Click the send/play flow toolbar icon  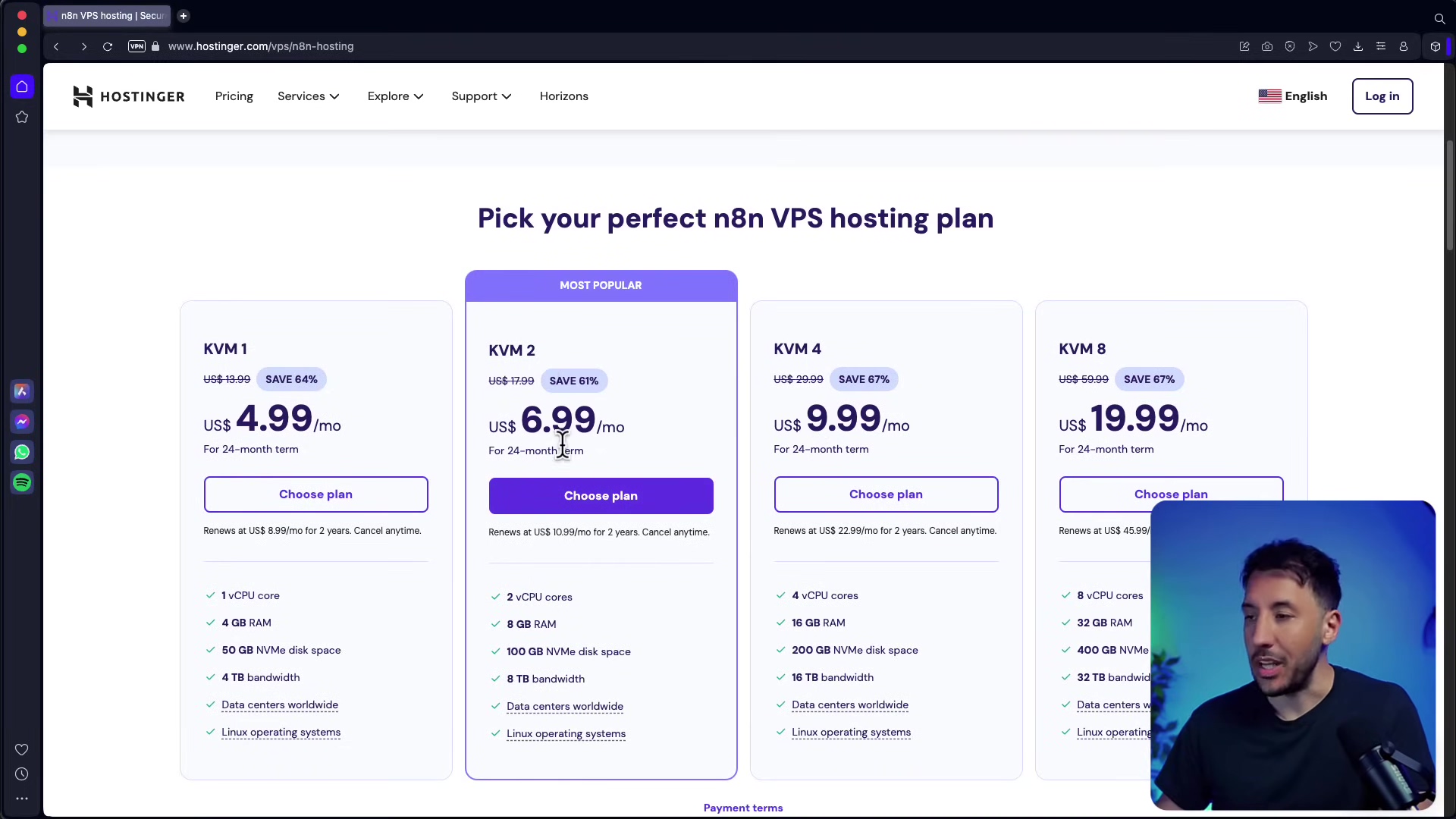[1313, 46]
